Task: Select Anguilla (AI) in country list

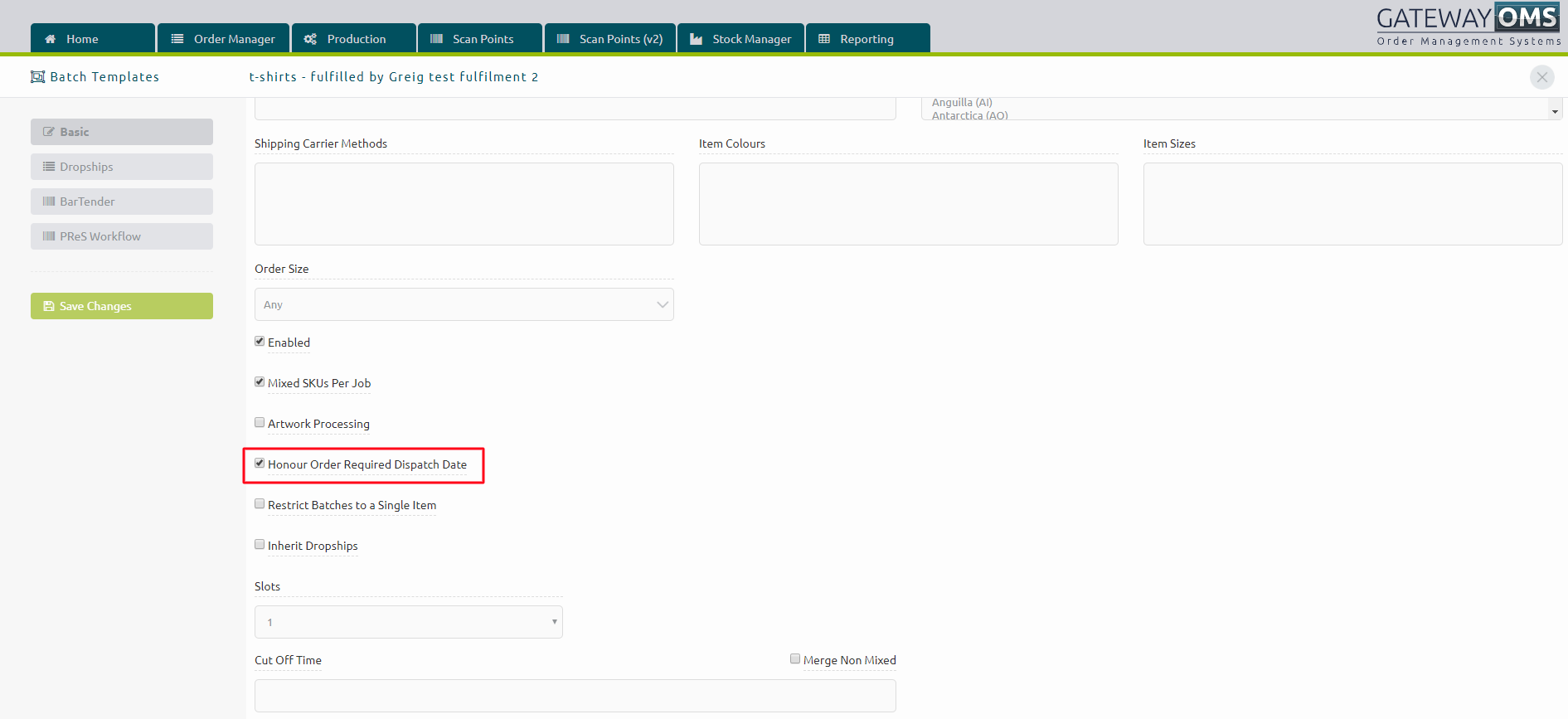Action: point(962,103)
